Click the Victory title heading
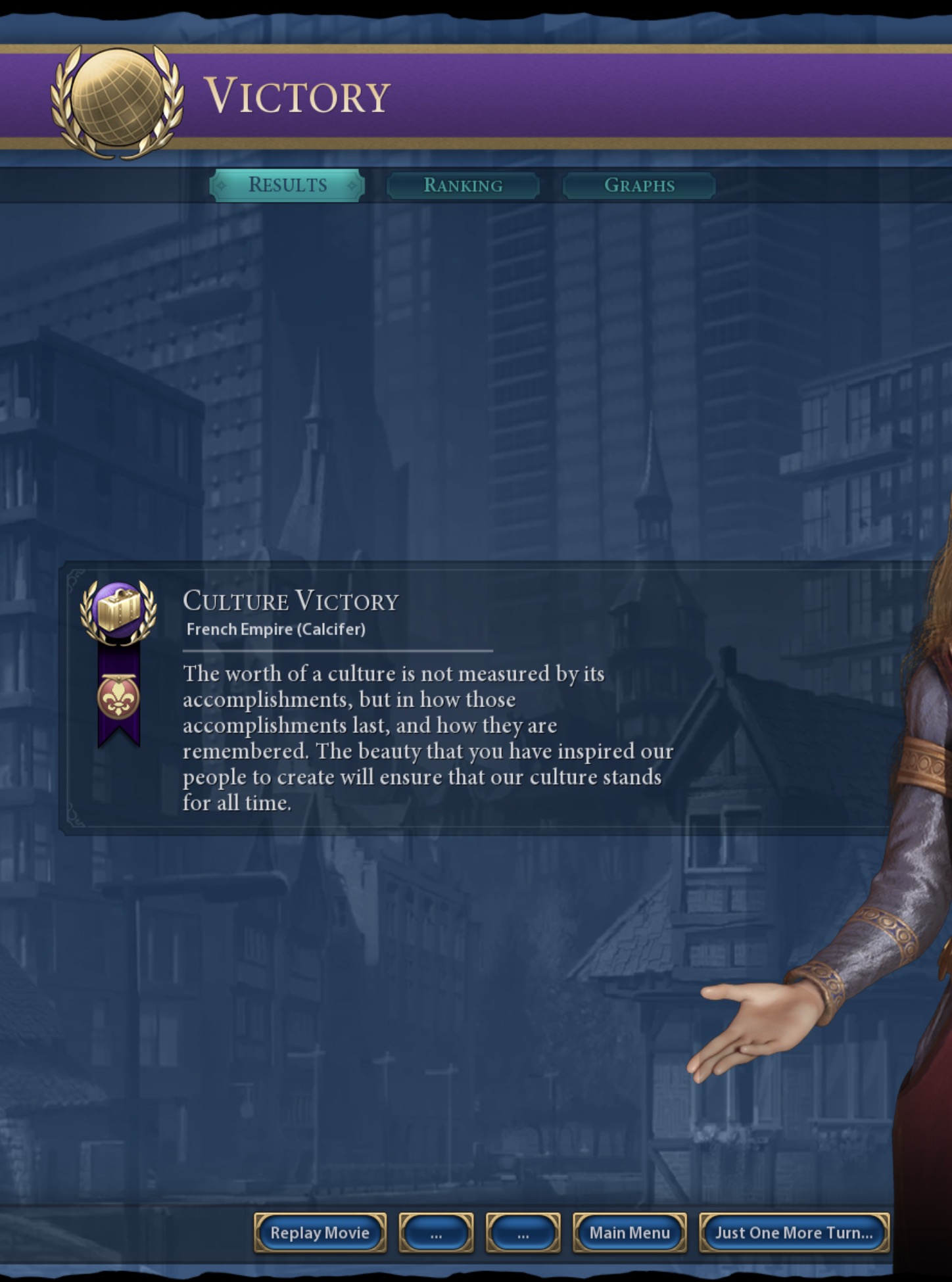Screen dimensions: 952x1282 click(297, 96)
